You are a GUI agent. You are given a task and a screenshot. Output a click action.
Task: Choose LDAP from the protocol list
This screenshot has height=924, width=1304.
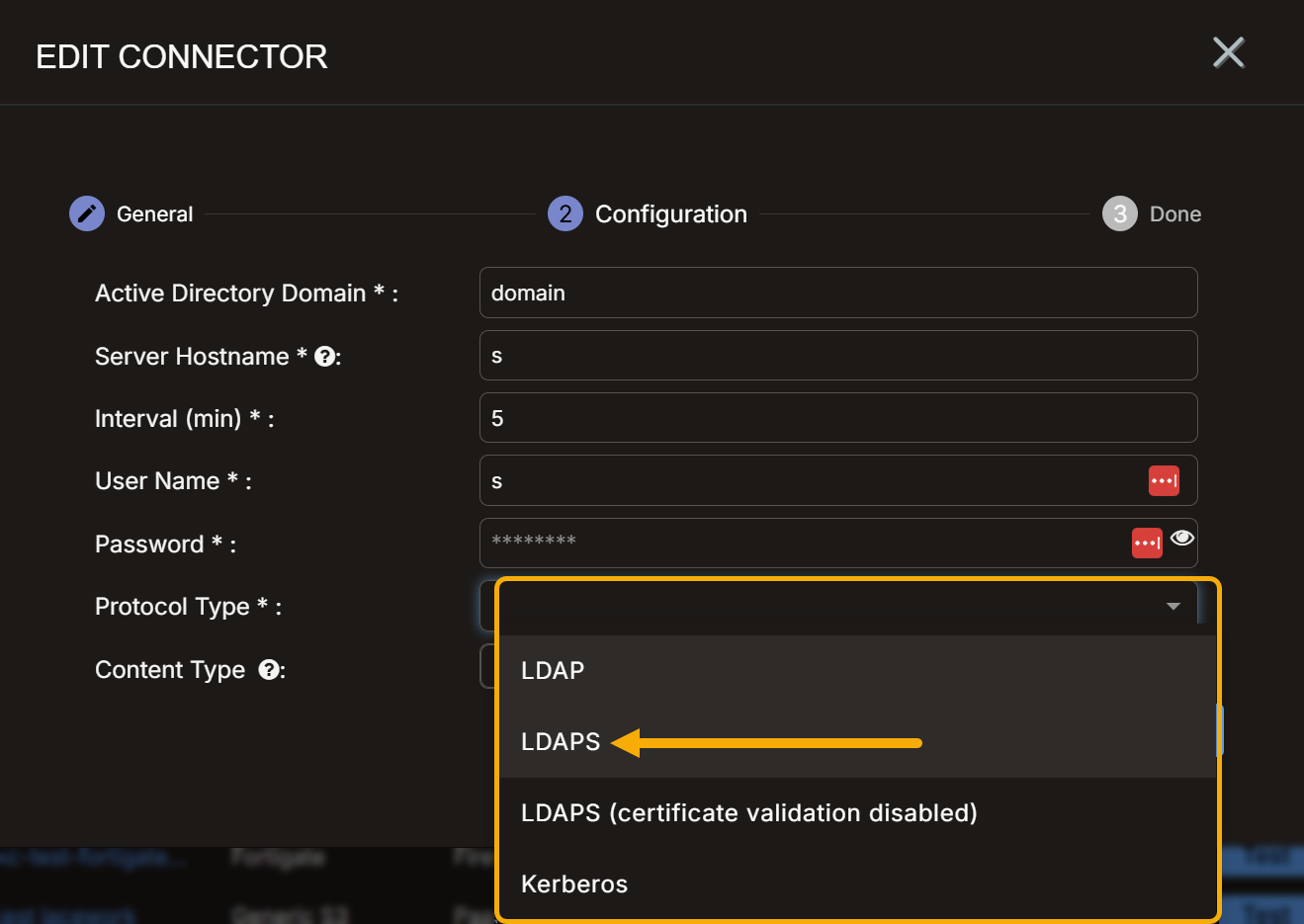point(857,671)
